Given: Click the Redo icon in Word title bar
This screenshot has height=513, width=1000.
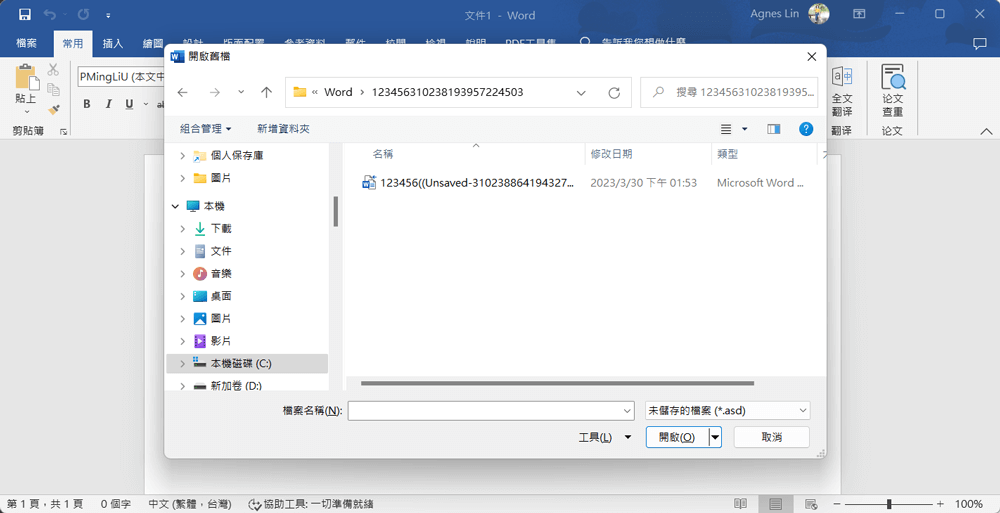Looking at the screenshot, I should 83,14.
